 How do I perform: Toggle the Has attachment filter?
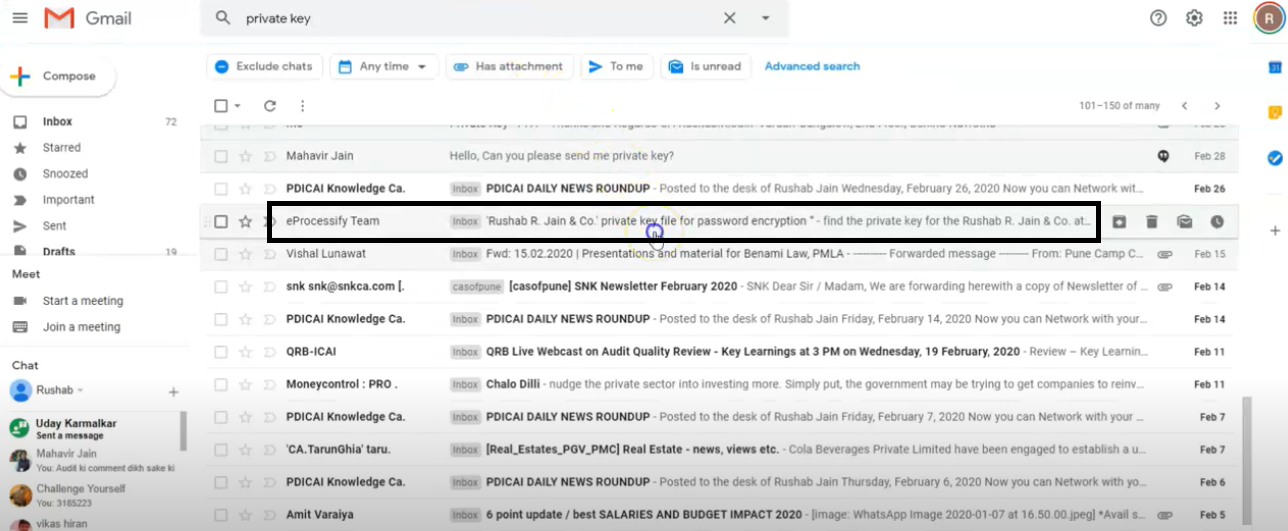click(x=509, y=66)
